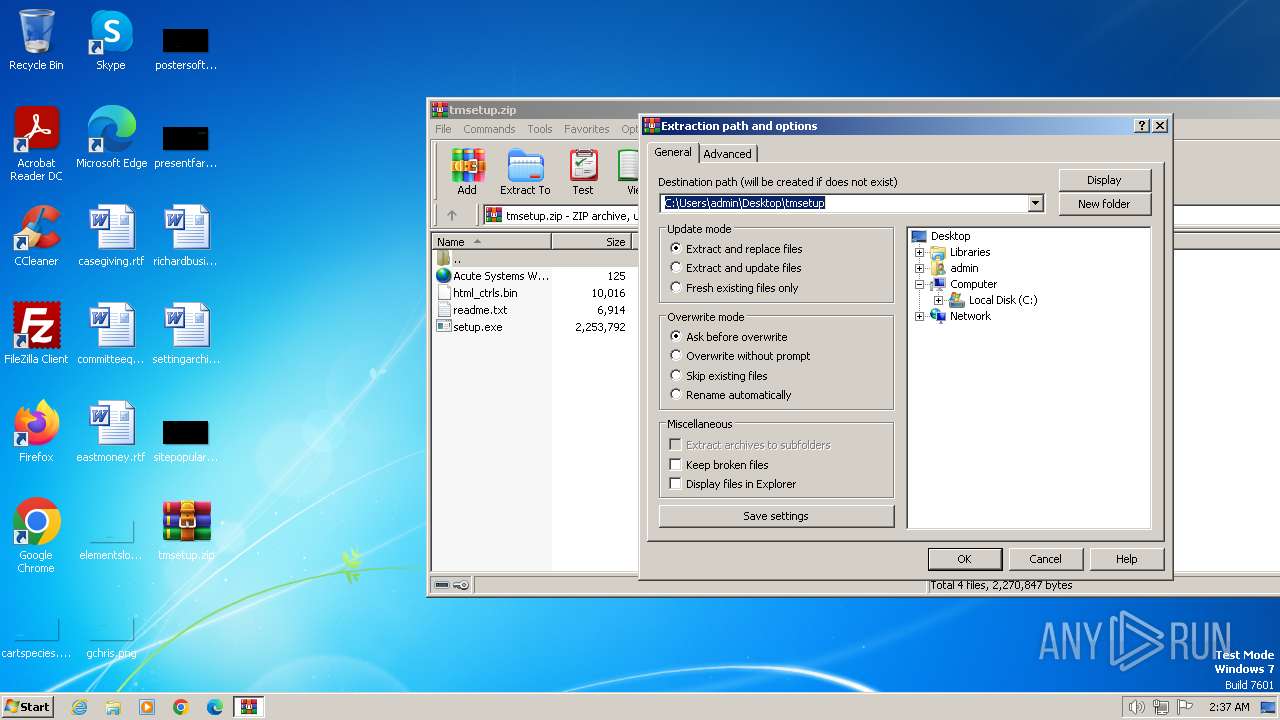
Task: Select casegiving.rtf file on desktop
Action: pyautogui.click(x=111, y=236)
